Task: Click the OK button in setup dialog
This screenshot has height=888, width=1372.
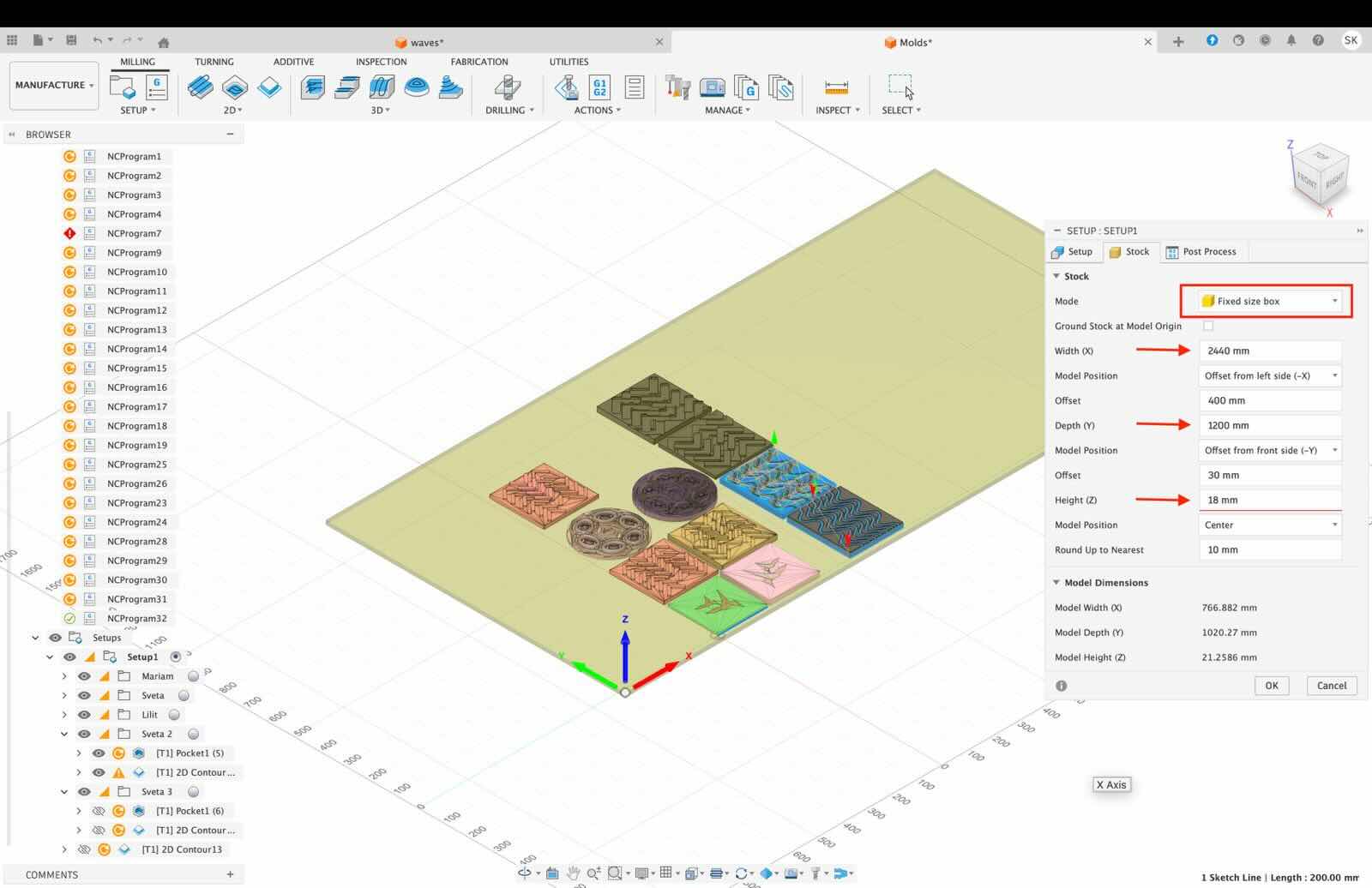Action: [1271, 686]
